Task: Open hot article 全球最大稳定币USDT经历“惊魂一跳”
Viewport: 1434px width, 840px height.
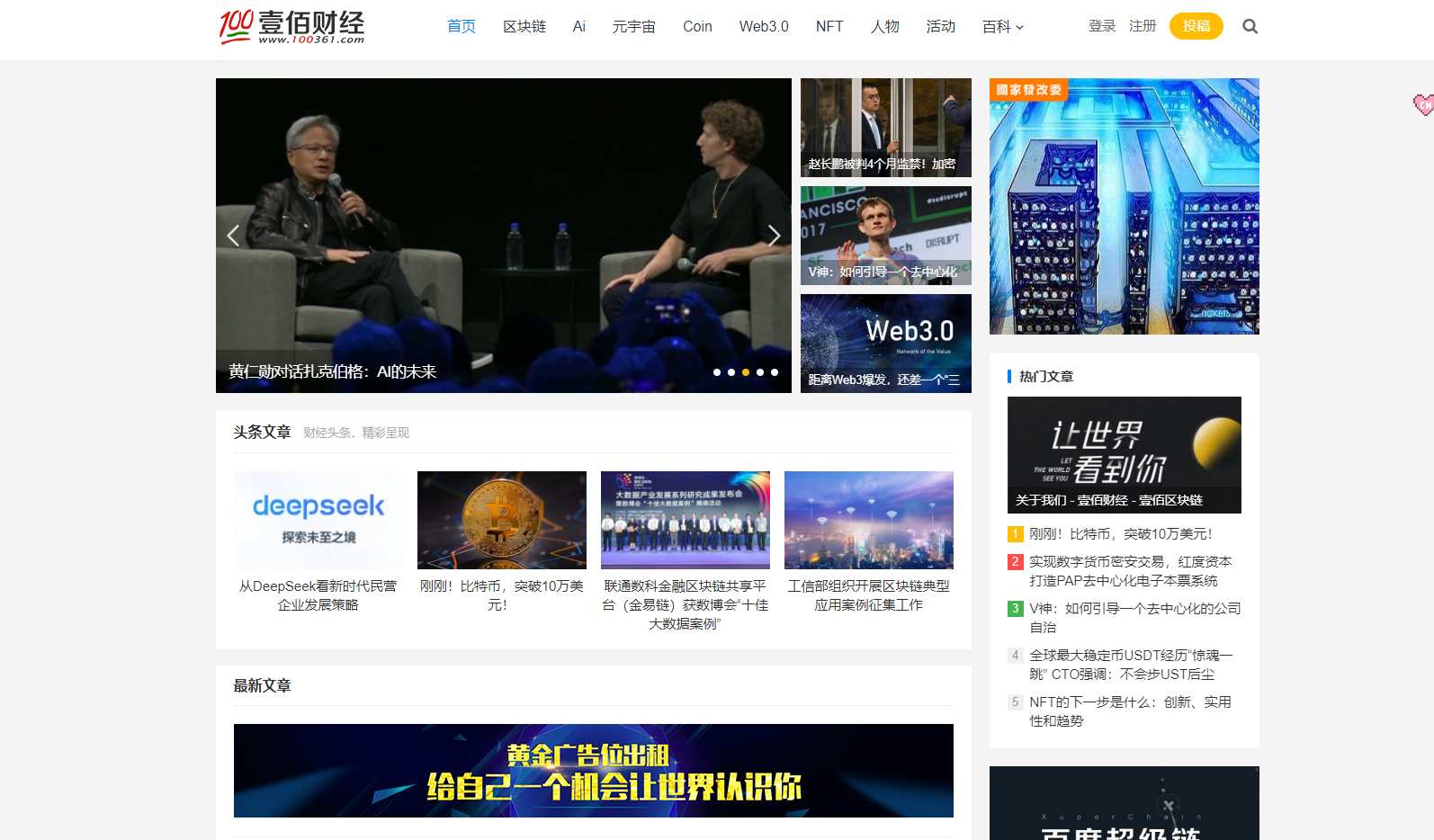Action: [1132, 665]
